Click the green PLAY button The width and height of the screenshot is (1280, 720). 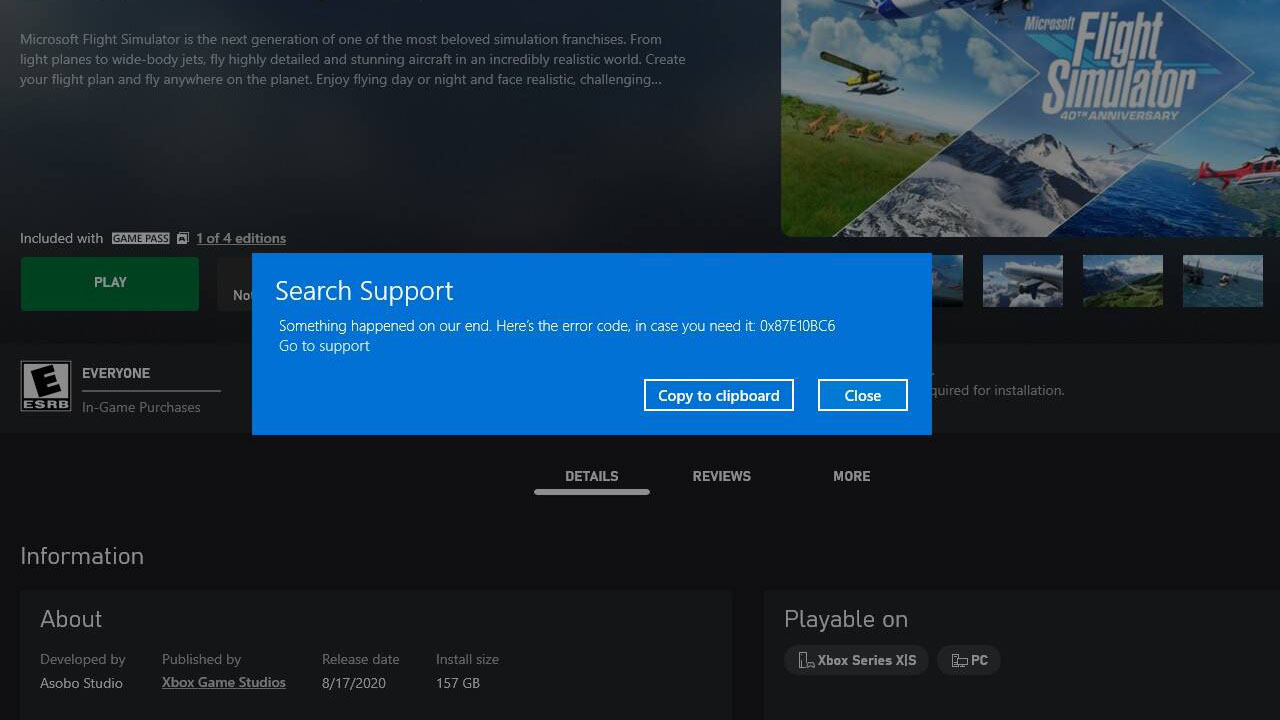[x=110, y=283]
